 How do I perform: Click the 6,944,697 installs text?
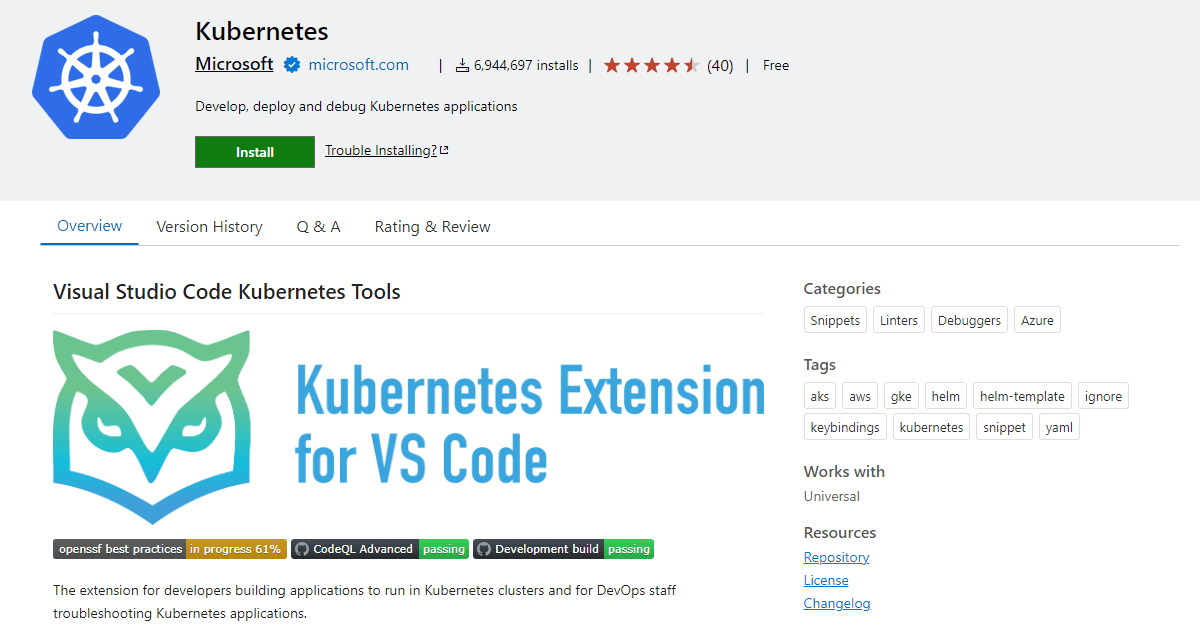[x=526, y=66]
